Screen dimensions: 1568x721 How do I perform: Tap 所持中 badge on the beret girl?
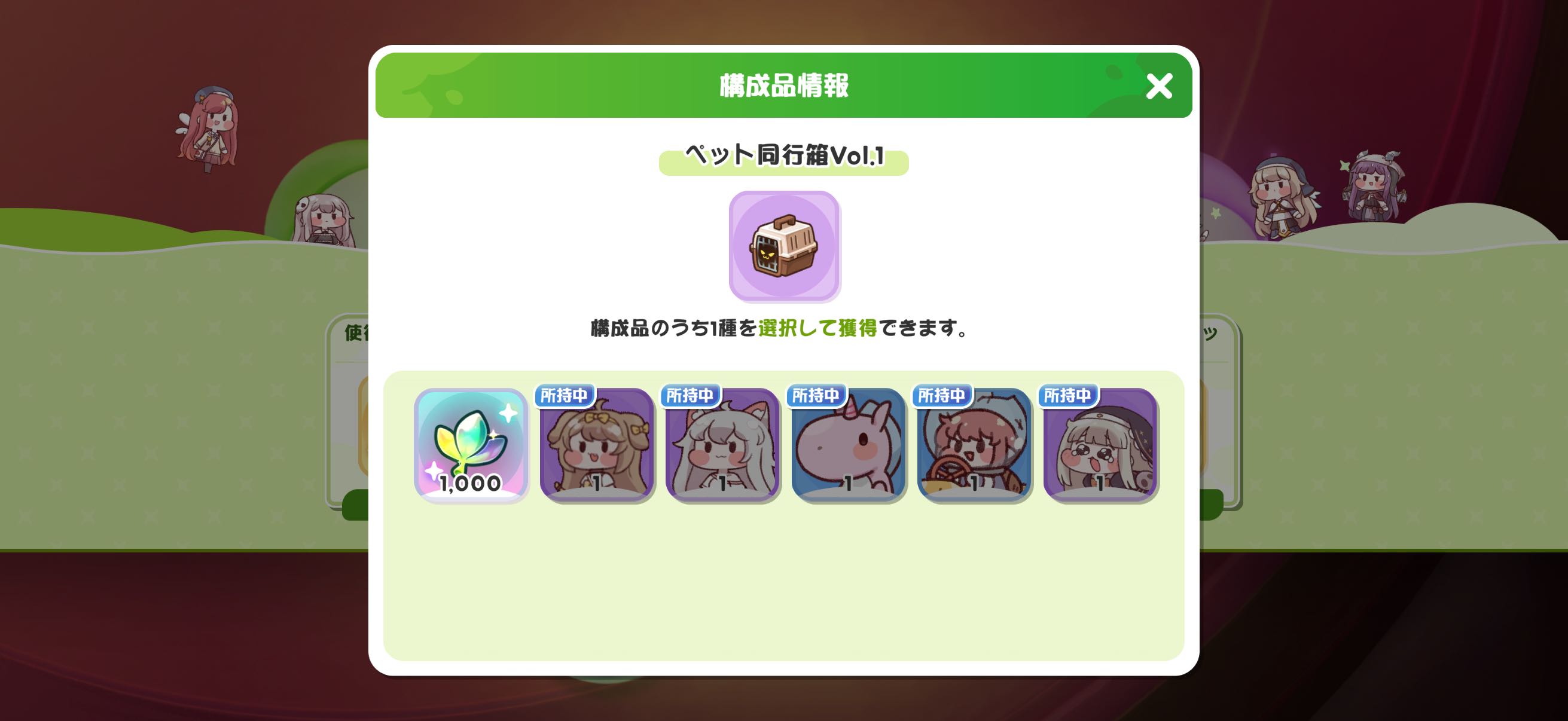(x=1068, y=396)
